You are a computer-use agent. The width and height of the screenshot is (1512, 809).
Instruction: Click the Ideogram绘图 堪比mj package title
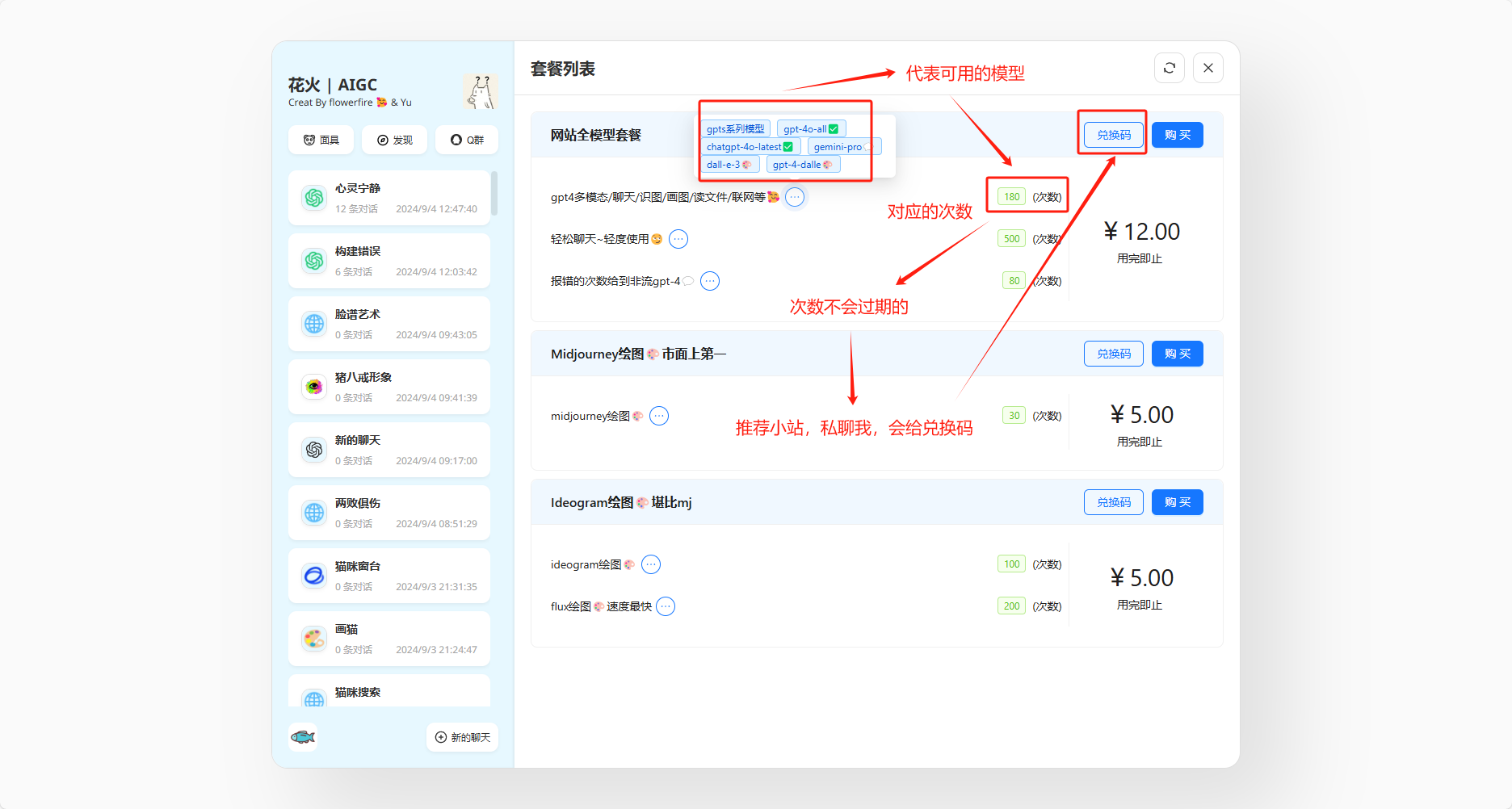tap(621, 502)
